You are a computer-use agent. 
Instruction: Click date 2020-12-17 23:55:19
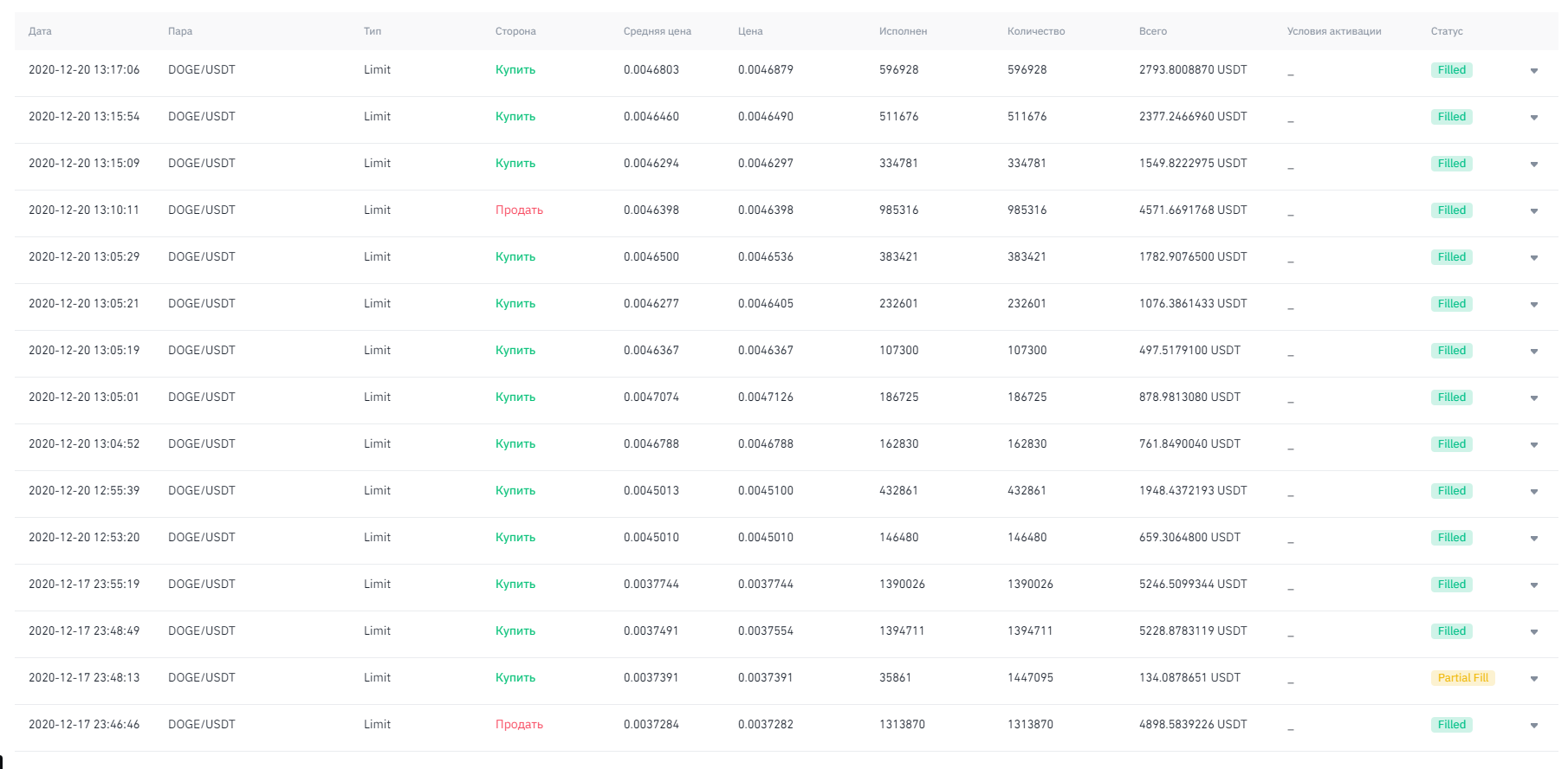coord(84,585)
